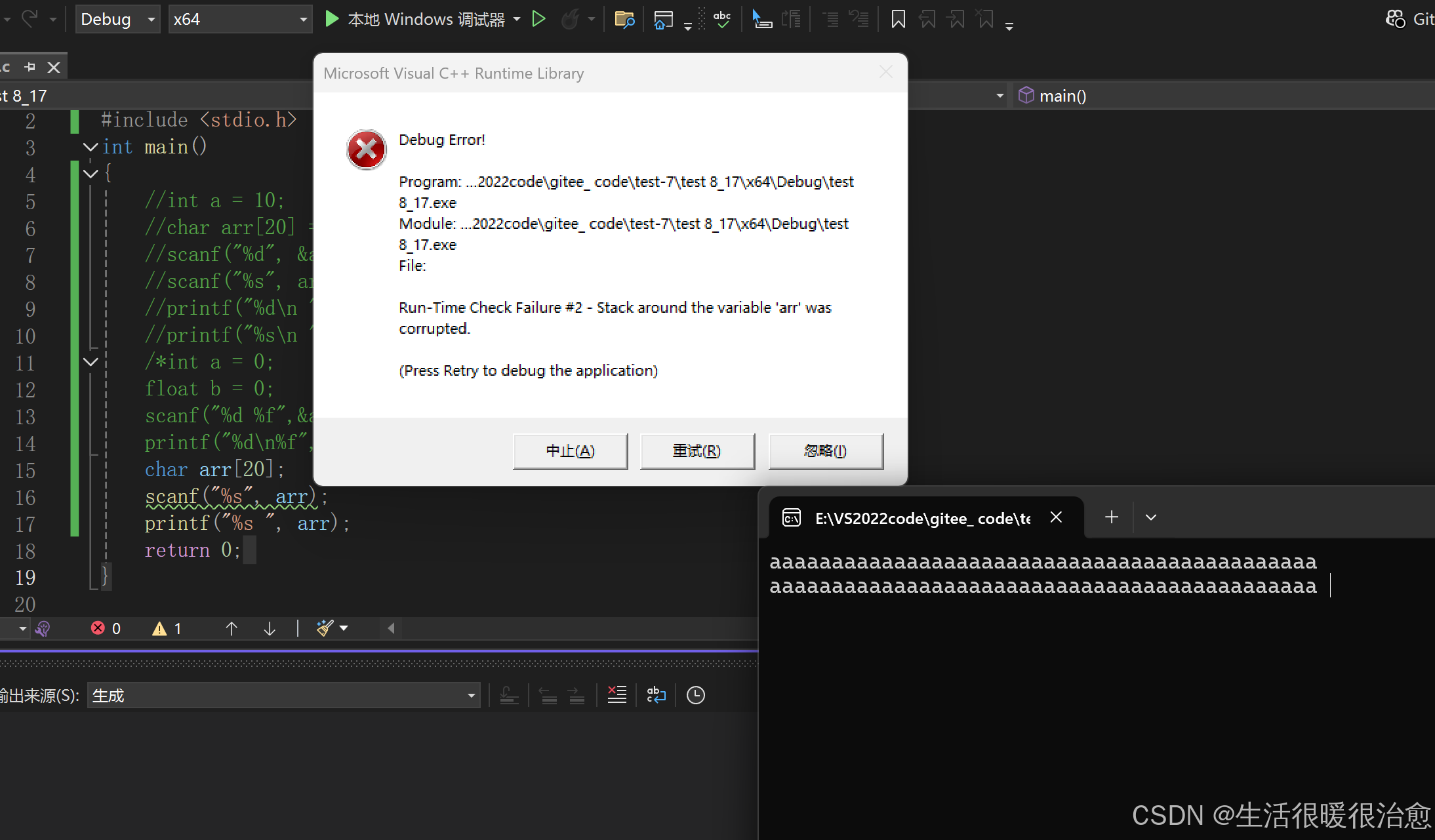
Task: Click the 'float b = 0;' code line
Action: pyautogui.click(x=209, y=389)
